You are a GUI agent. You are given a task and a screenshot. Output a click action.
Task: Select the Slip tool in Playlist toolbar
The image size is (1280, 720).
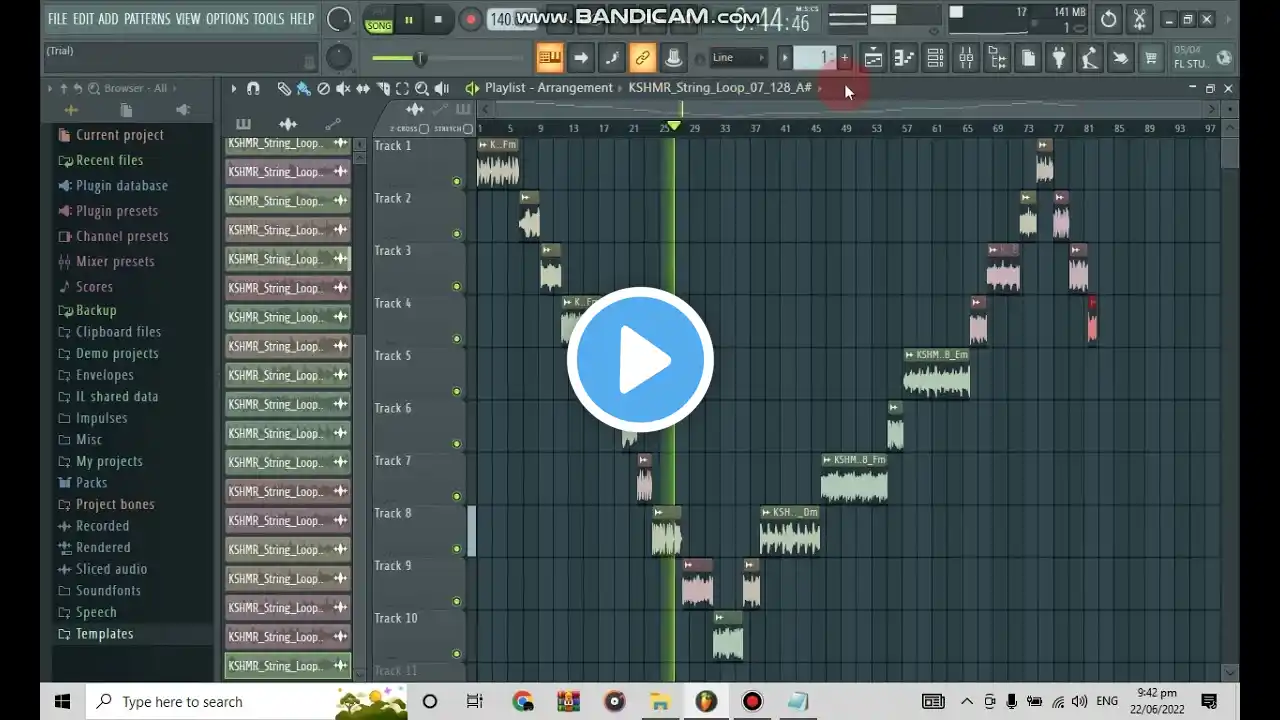pyautogui.click(x=362, y=88)
